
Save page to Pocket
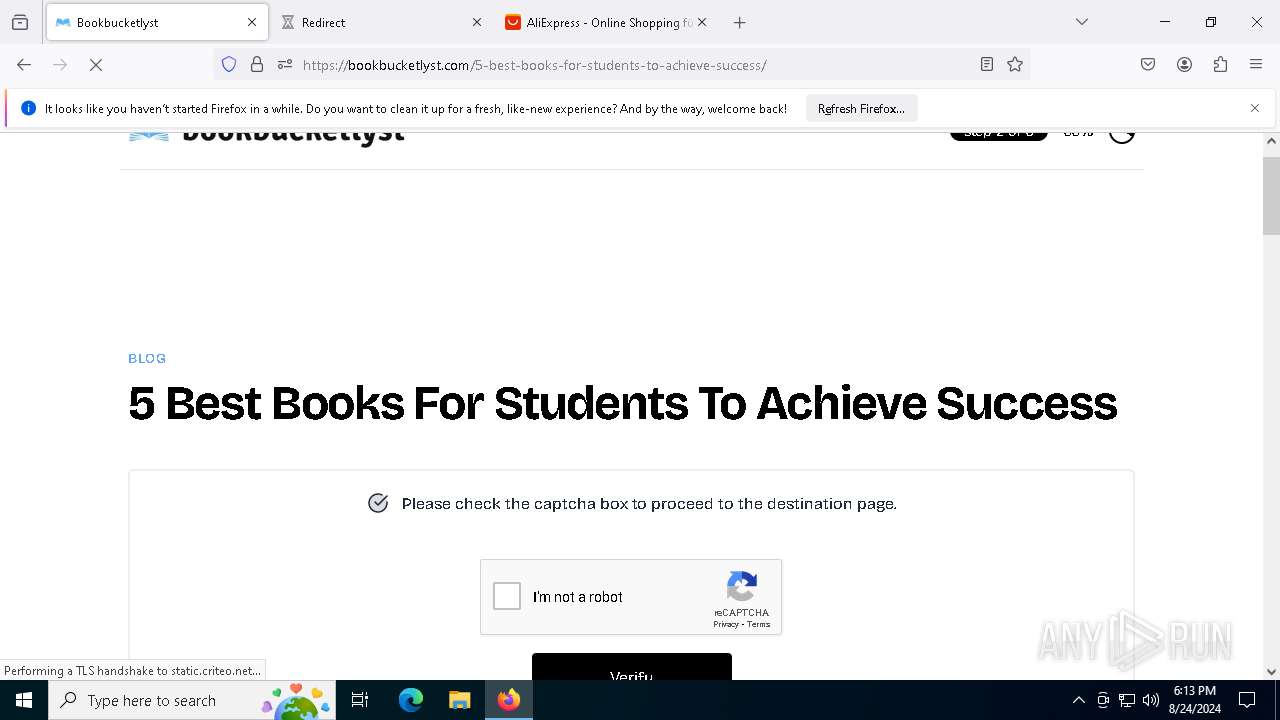click(x=1148, y=65)
